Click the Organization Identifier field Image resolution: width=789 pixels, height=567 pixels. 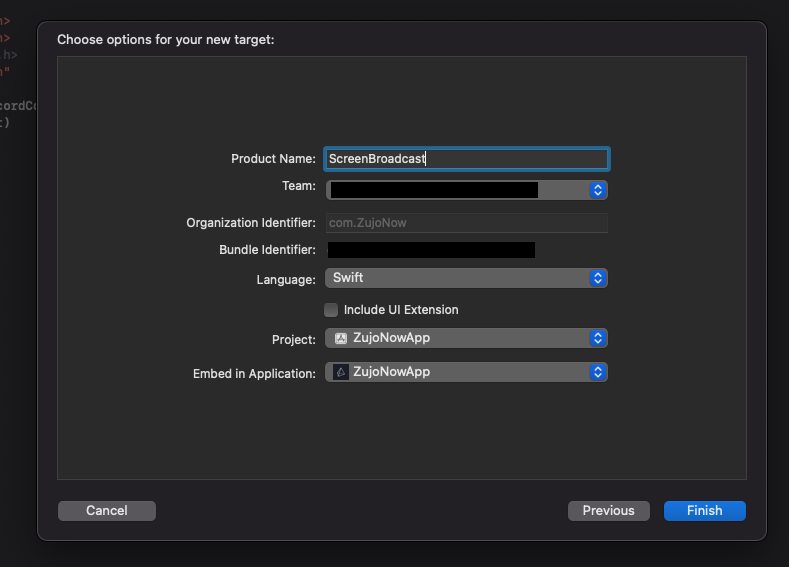coord(466,223)
